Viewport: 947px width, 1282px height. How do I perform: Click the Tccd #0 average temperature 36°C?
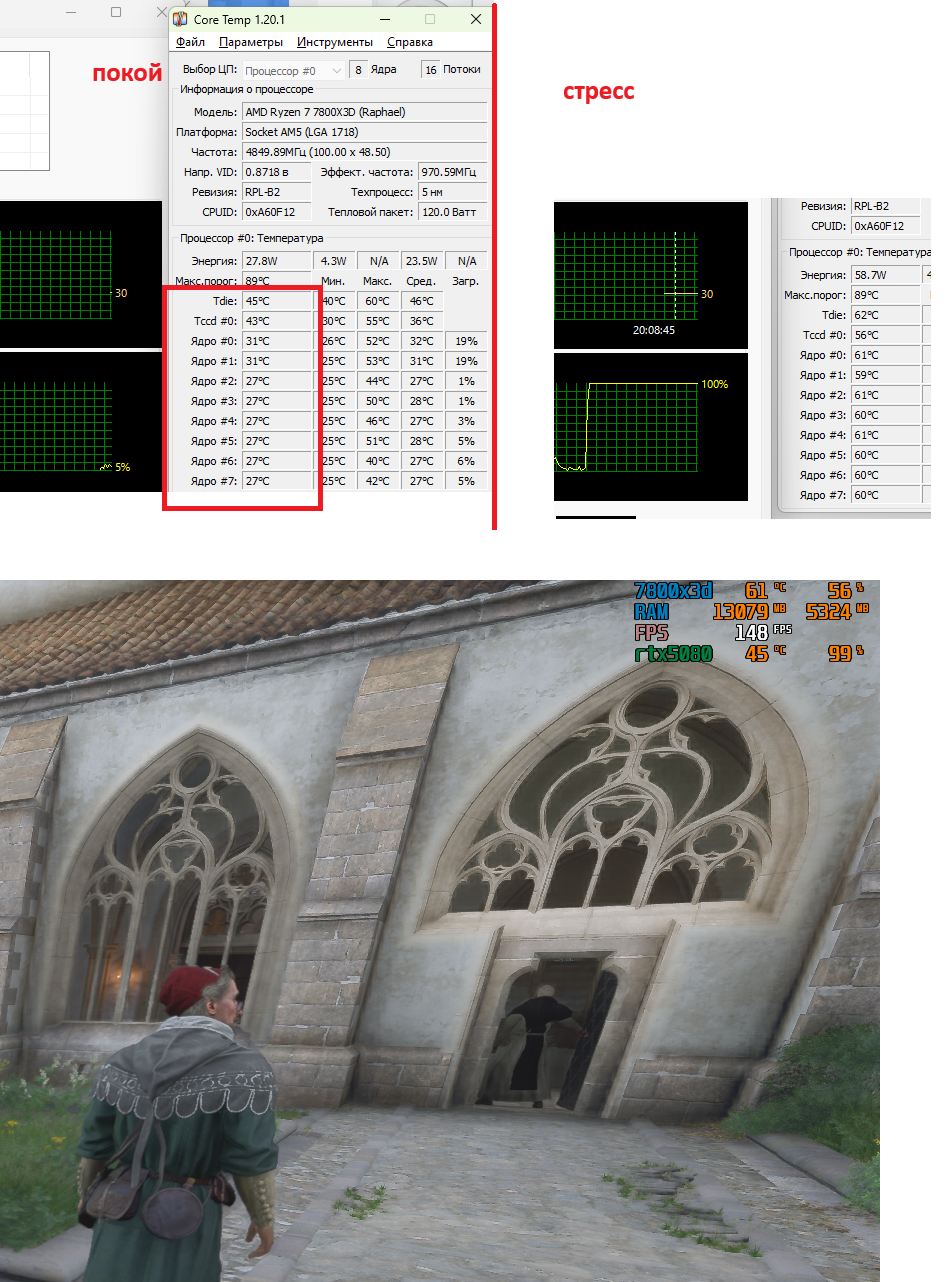tap(421, 321)
